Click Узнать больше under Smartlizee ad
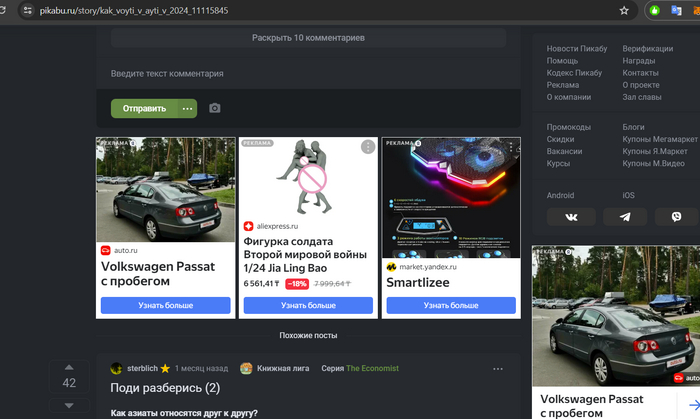The image size is (700, 419). [x=451, y=305]
